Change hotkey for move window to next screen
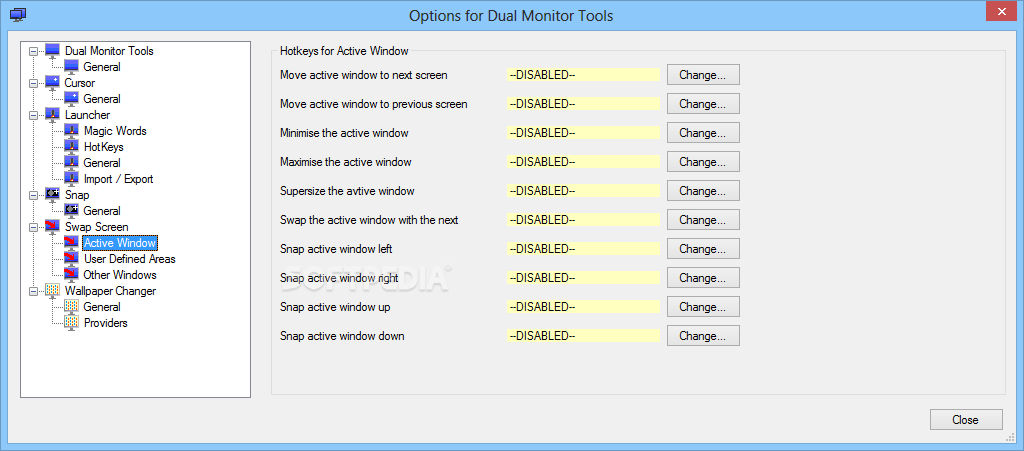 (x=703, y=75)
